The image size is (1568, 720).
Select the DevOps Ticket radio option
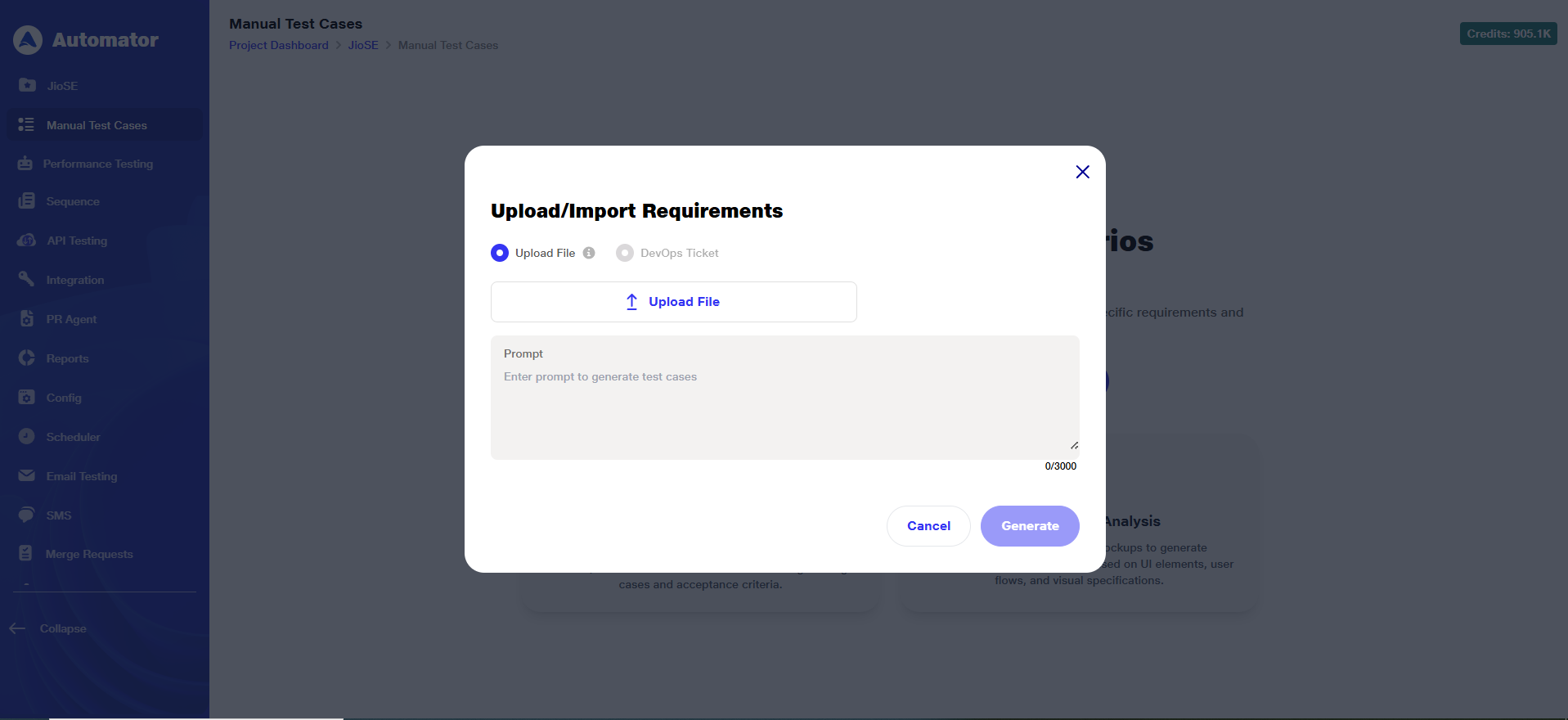(625, 253)
